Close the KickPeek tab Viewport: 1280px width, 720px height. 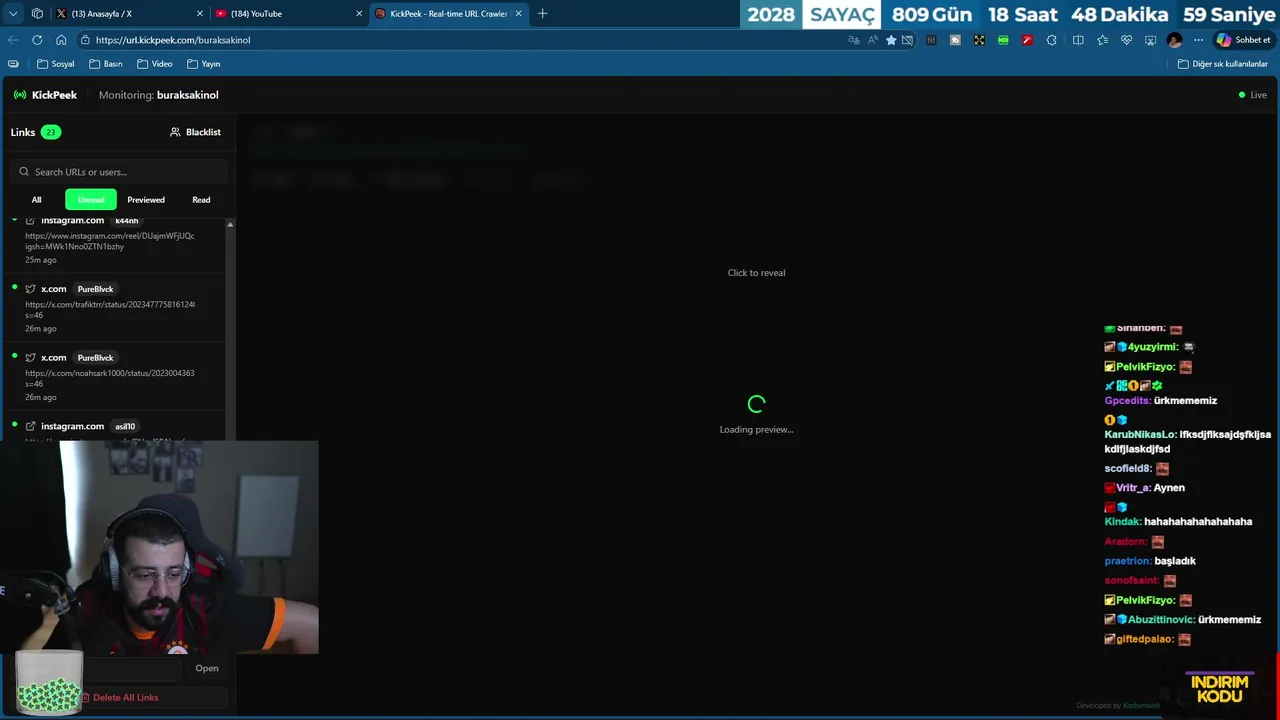518,14
